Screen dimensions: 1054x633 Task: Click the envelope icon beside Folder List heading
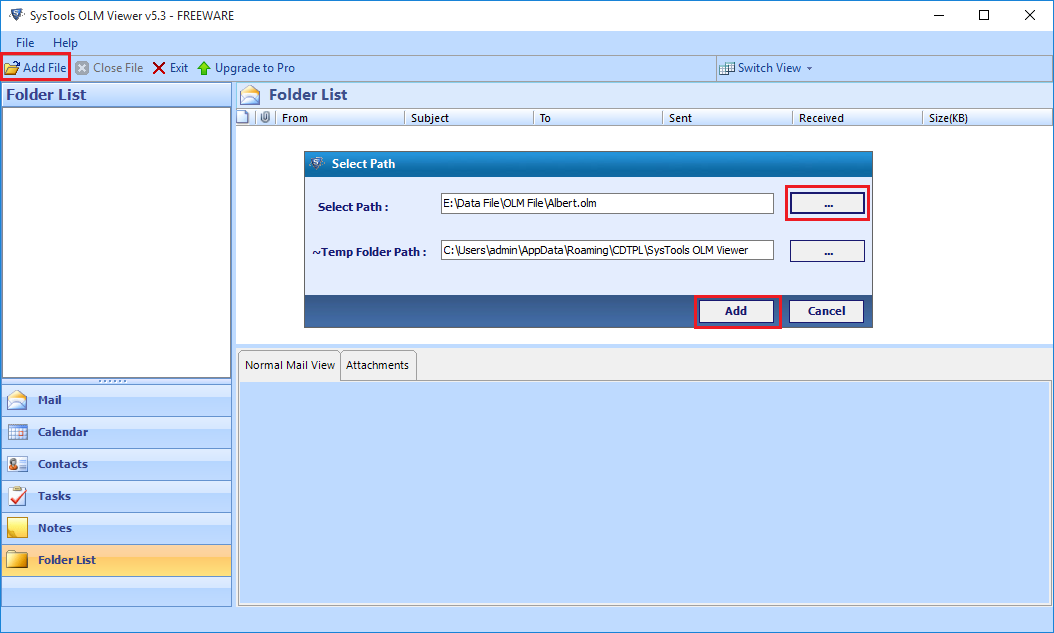[x=250, y=95]
